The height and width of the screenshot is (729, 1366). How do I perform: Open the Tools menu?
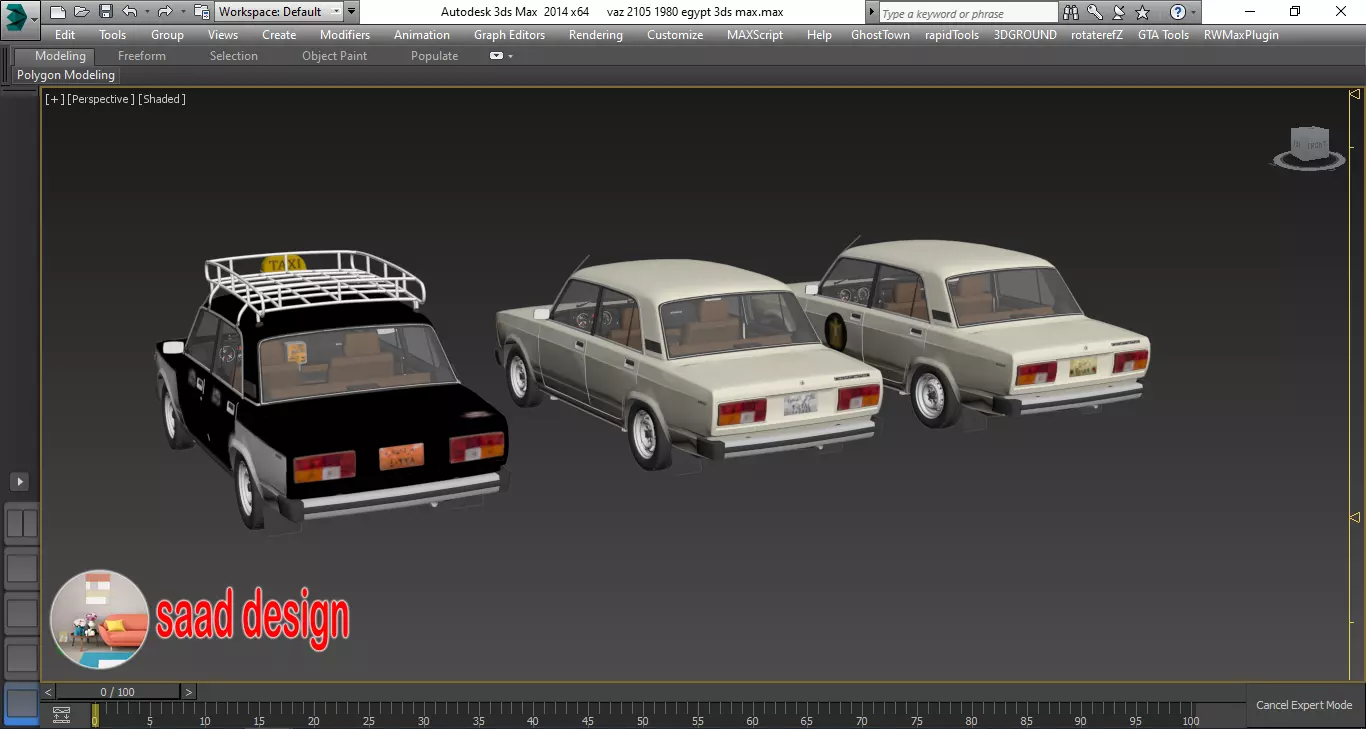tap(113, 34)
